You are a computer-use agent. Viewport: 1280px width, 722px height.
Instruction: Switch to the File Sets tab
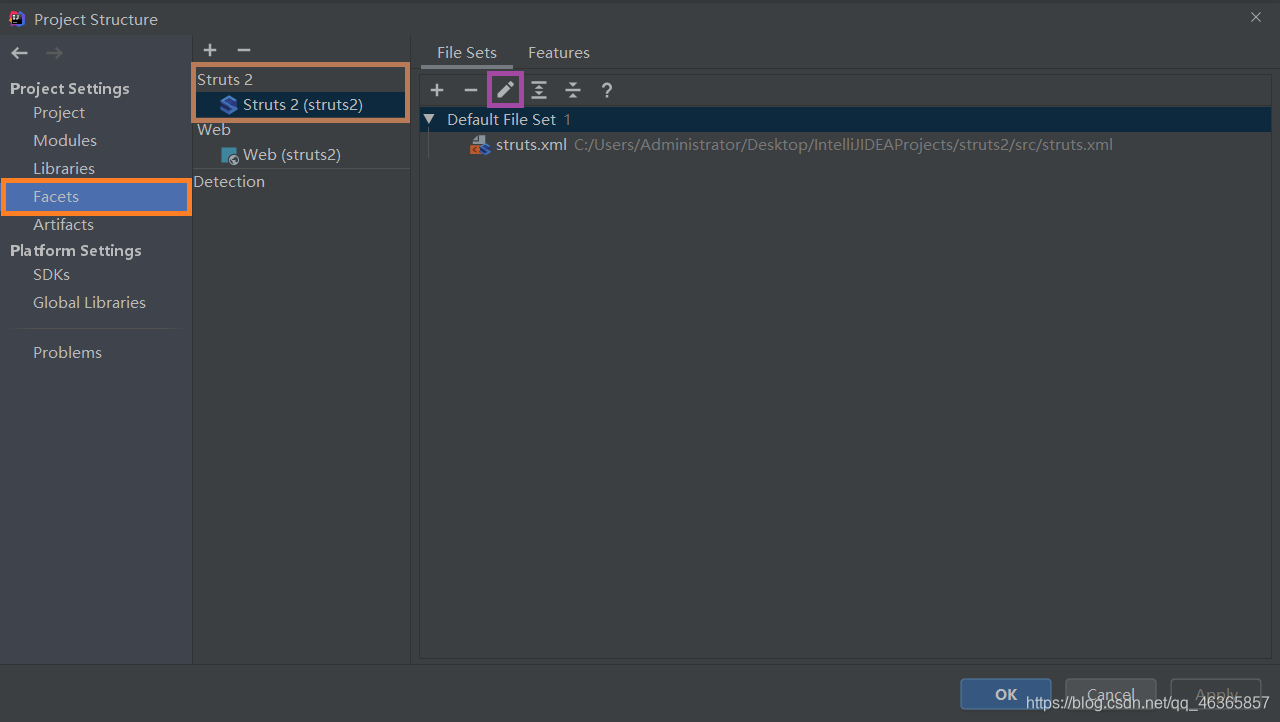coord(467,52)
